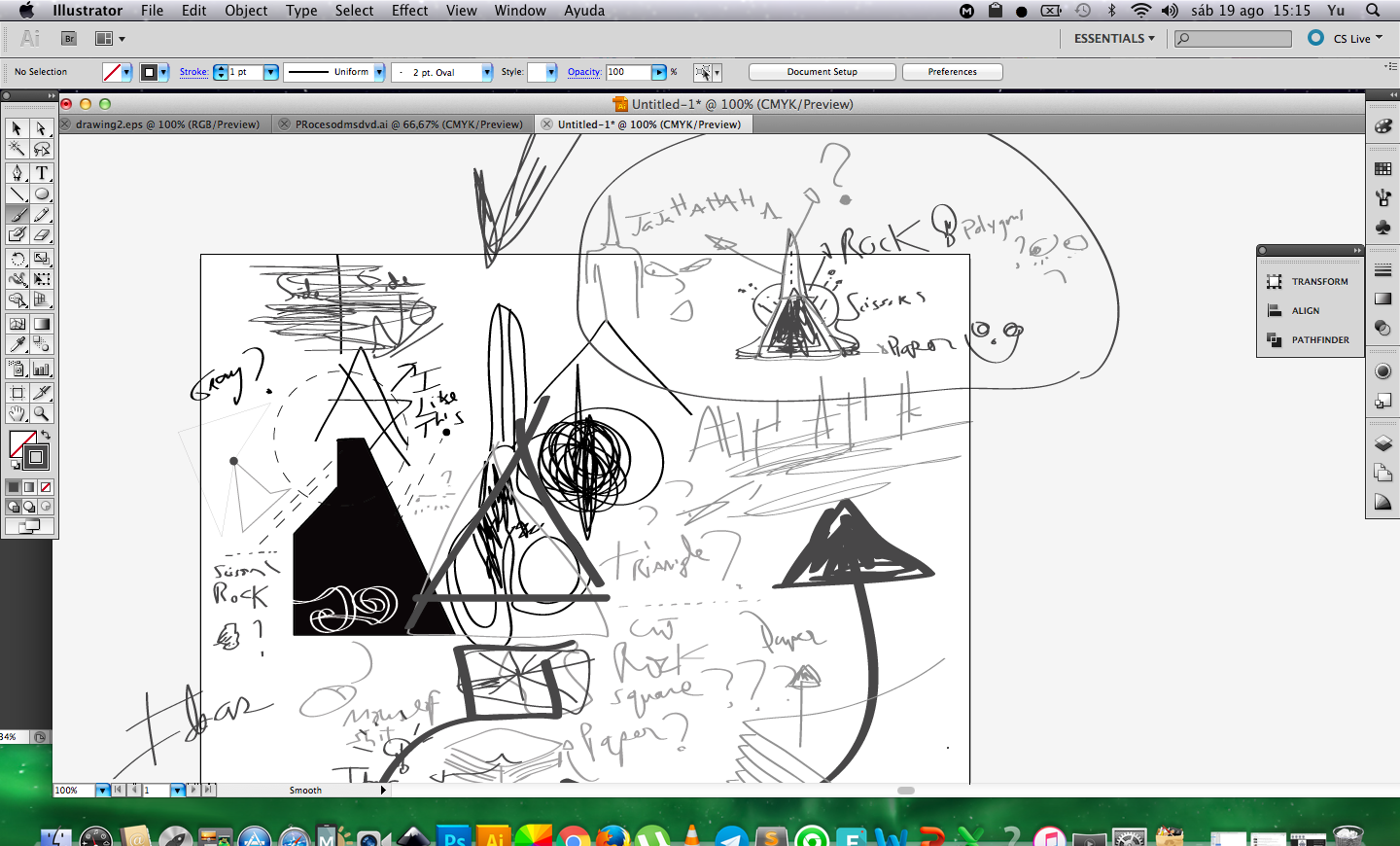Open the Ayuda menu
Image resolution: width=1400 pixels, height=846 pixels.
584,11
